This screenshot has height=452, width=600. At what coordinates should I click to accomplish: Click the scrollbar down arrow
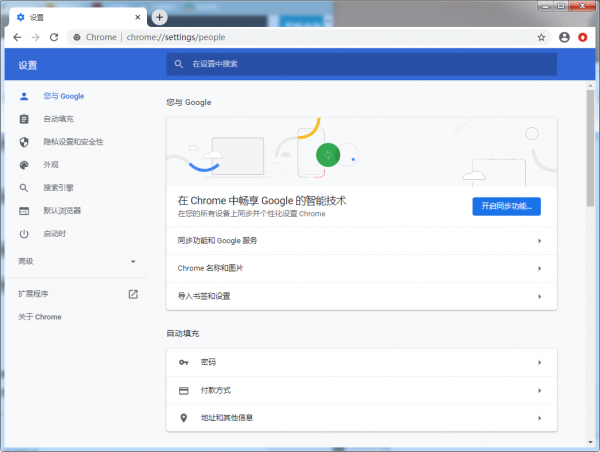pos(590,442)
